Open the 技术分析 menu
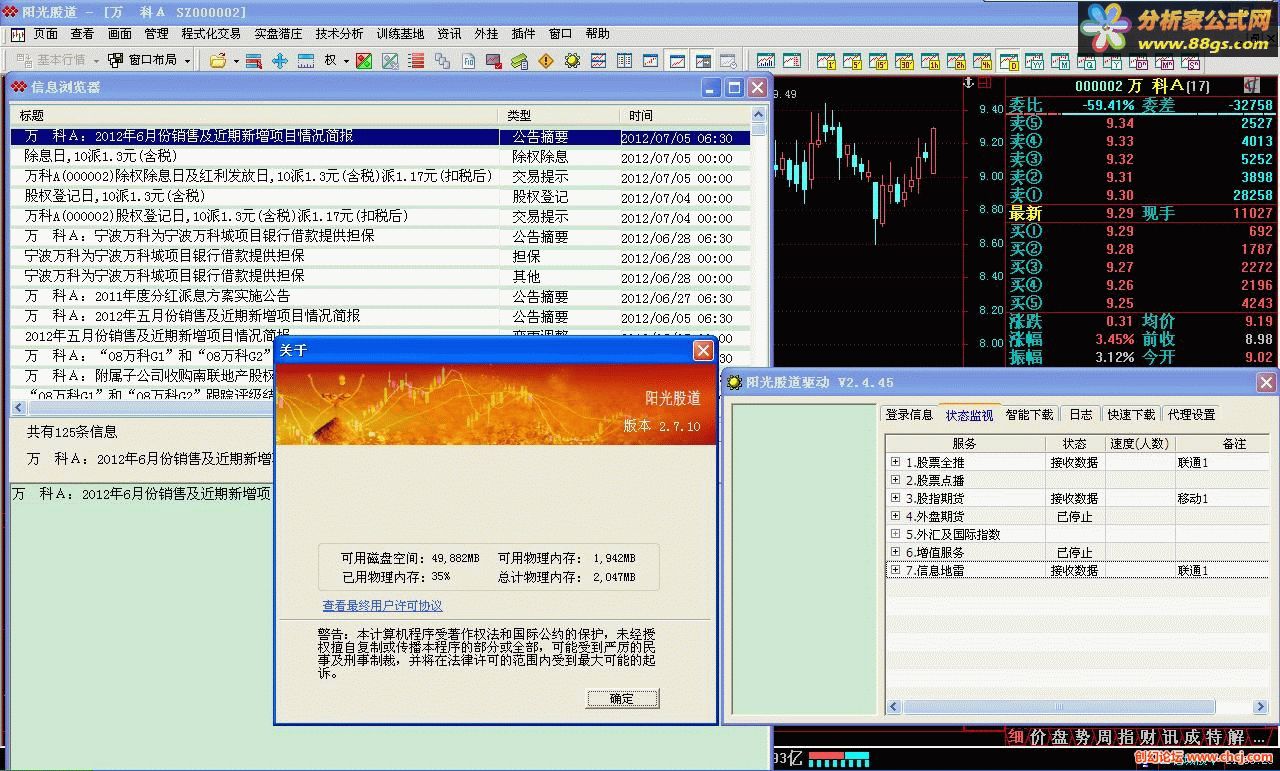Screen dimensions: 1280x771 [x=339, y=34]
